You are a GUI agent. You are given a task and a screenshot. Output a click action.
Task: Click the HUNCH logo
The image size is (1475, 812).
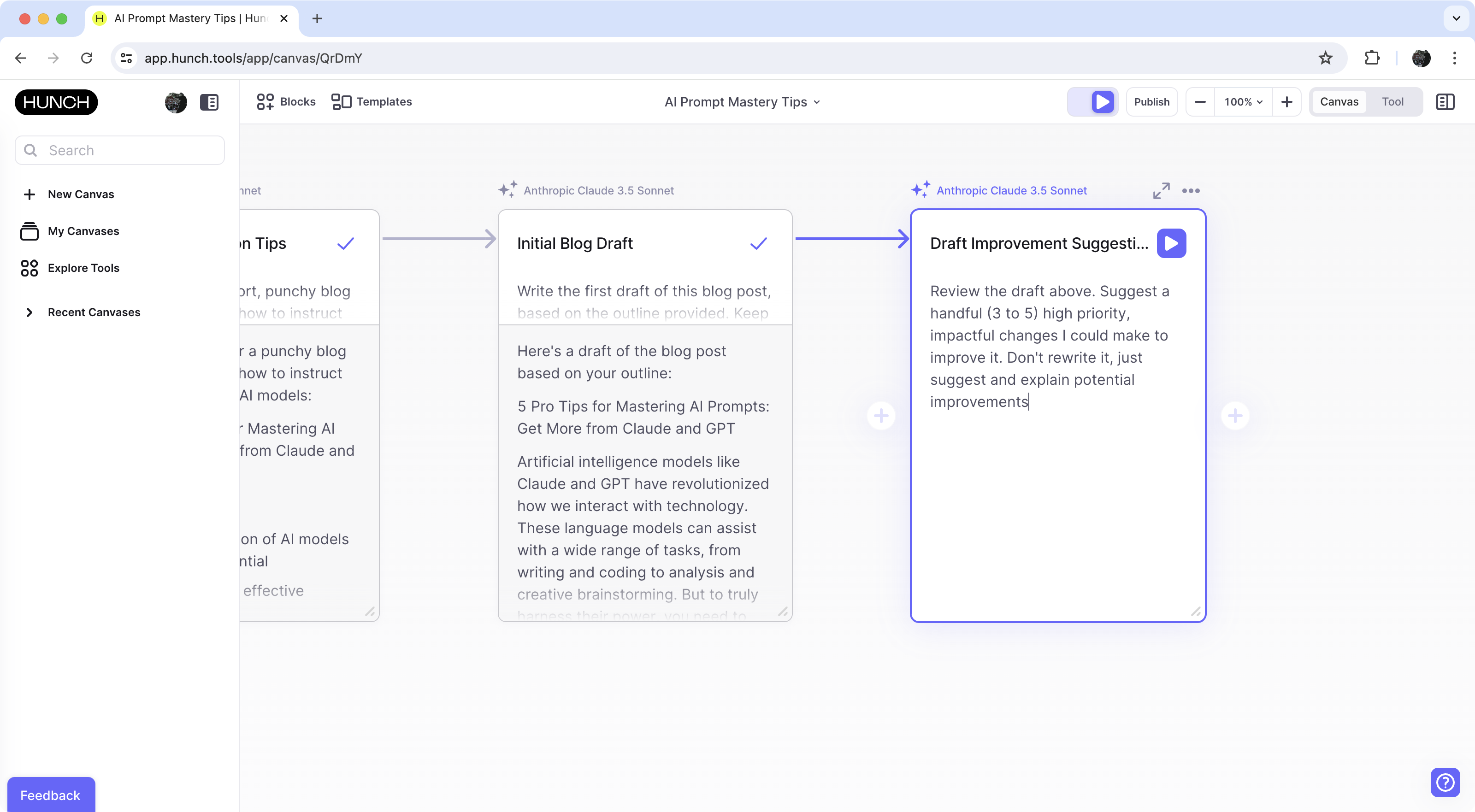pyautogui.click(x=55, y=102)
